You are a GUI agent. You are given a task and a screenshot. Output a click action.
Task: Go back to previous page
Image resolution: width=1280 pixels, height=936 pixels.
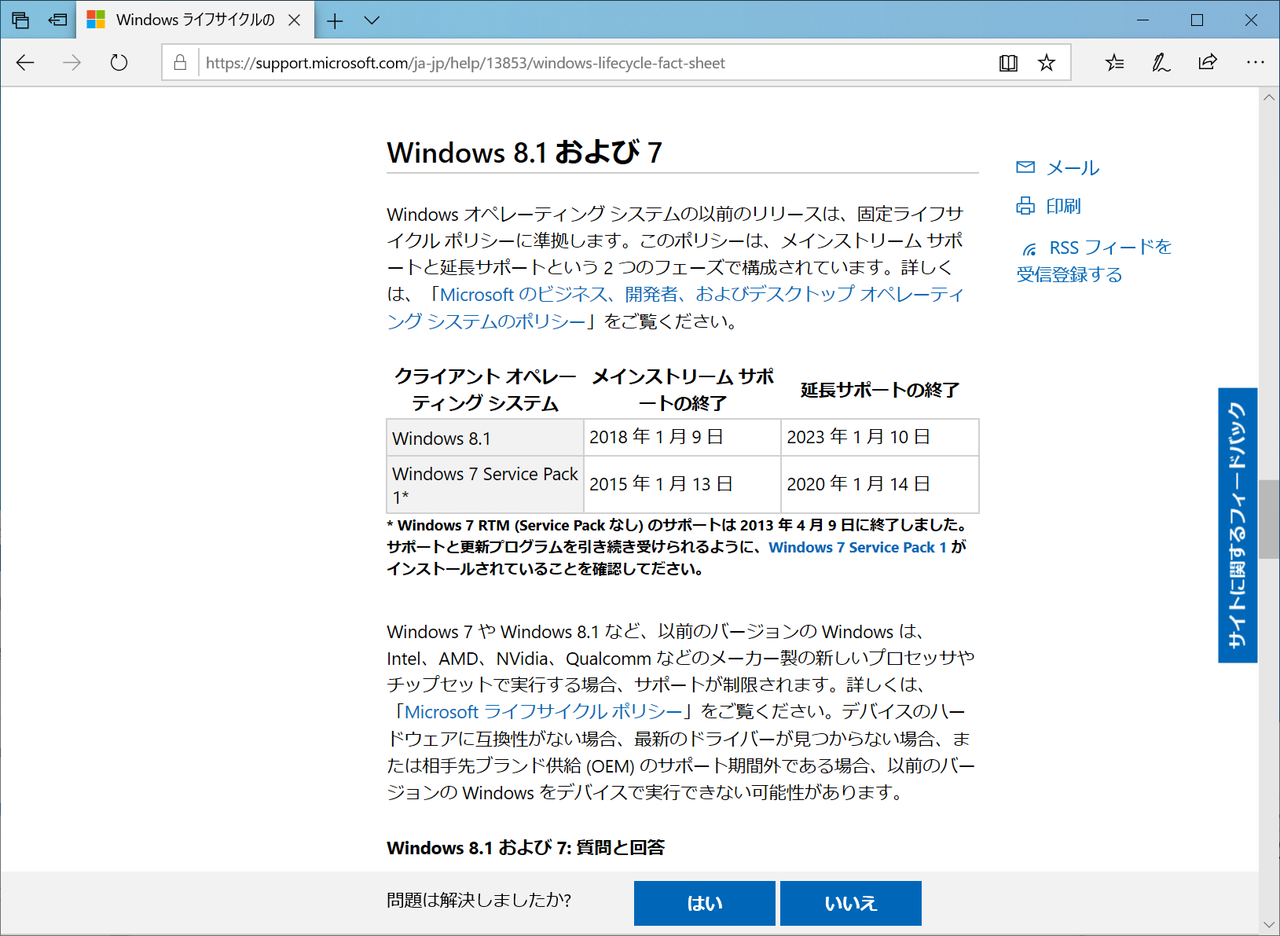[x=25, y=63]
